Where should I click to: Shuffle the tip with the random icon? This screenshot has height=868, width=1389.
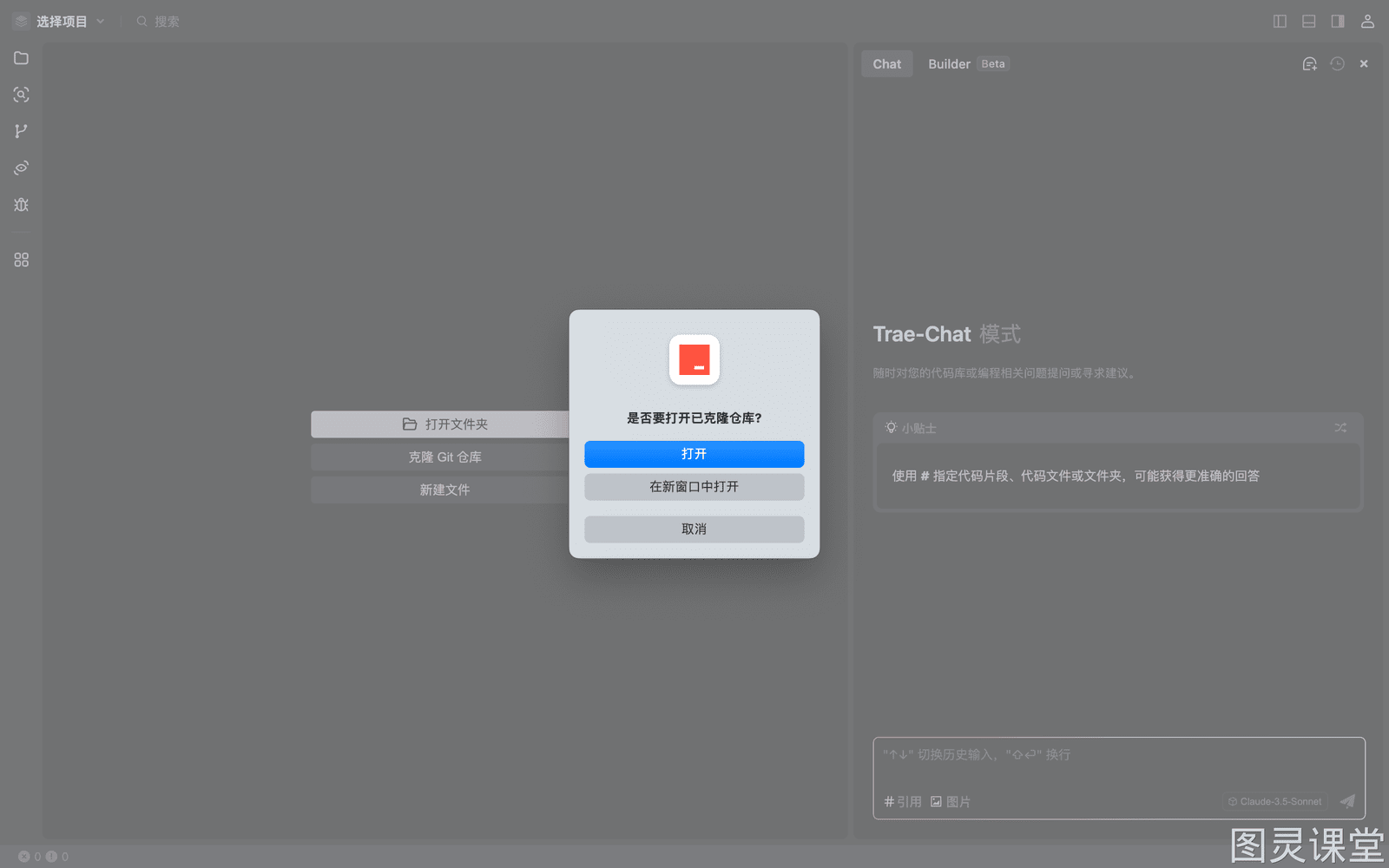[1340, 428]
